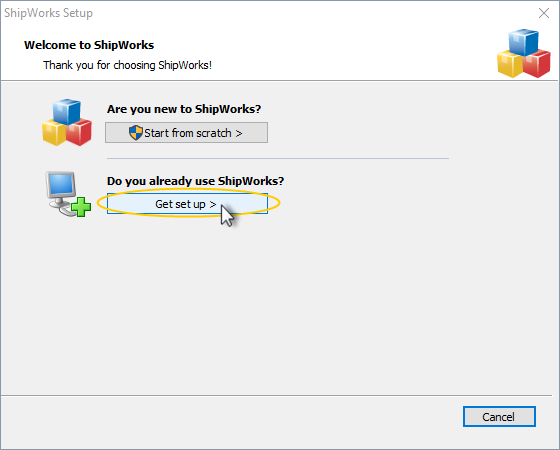The width and height of the screenshot is (560, 450).
Task: Click the Start from scratch button
Action: point(186,132)
